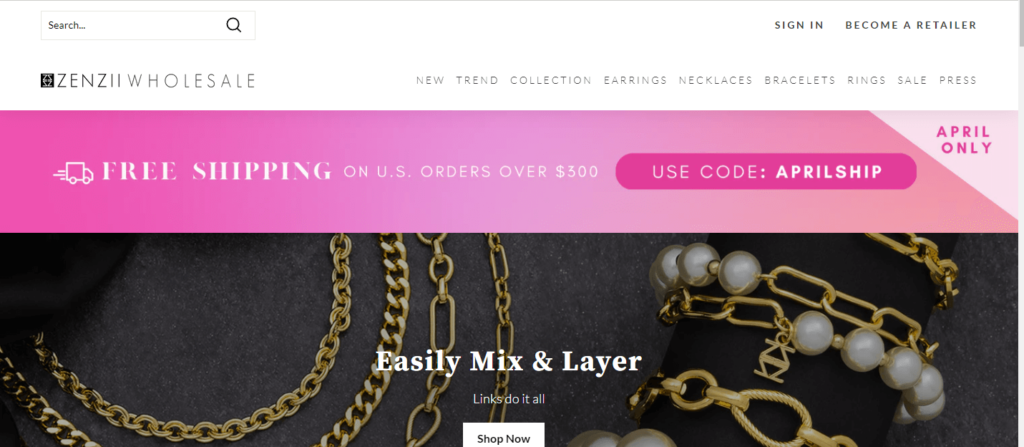
Task: Select the TREND navigation item
Action: pyautogui.click(x=477, y=80)
